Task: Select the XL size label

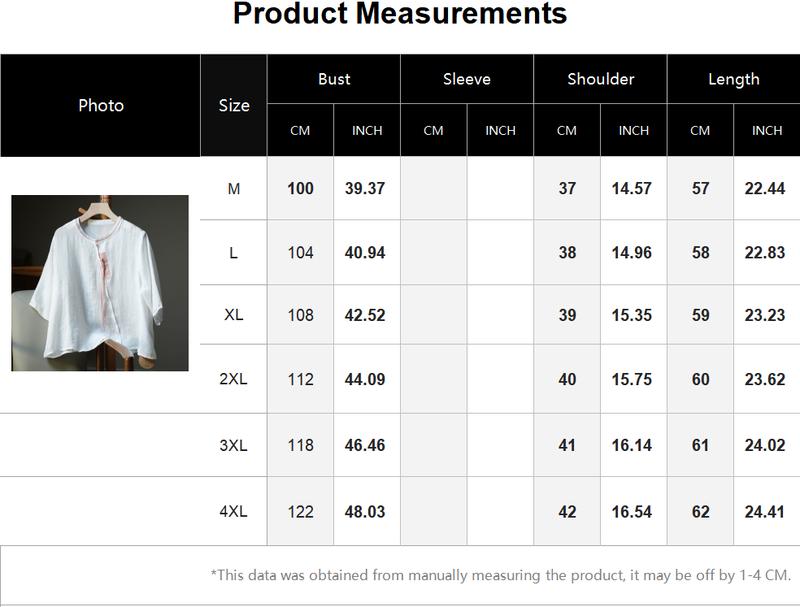Action: pyautogui.click(x=234, y=315)
